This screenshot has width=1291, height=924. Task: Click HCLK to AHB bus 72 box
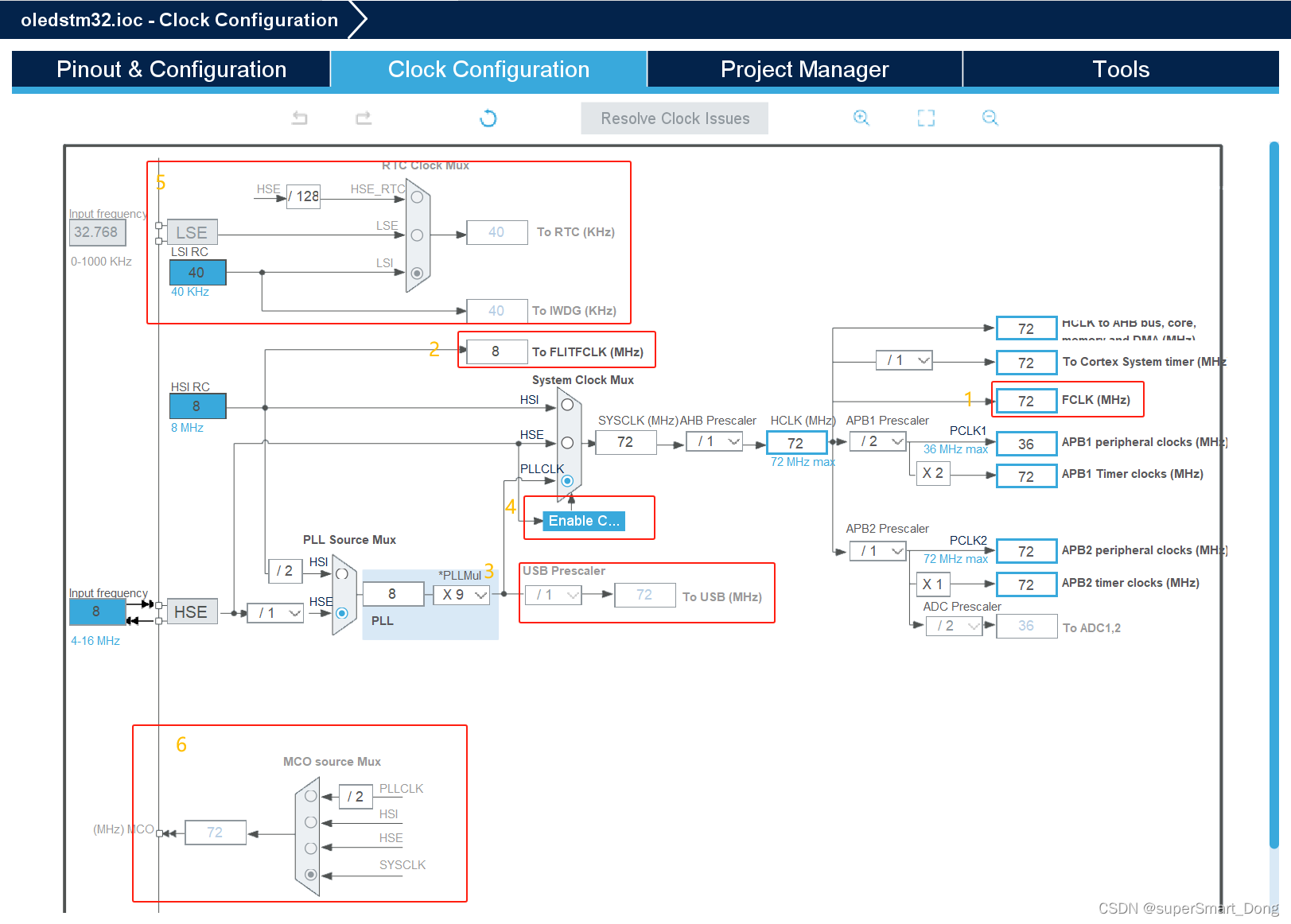tap(1026, 328)
